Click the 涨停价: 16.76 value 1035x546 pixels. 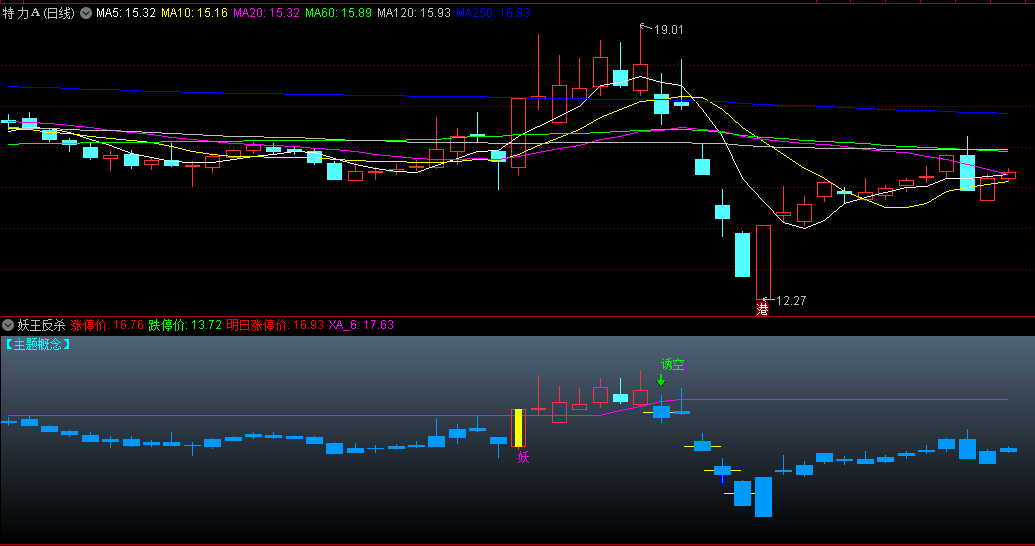pos(107,325)
